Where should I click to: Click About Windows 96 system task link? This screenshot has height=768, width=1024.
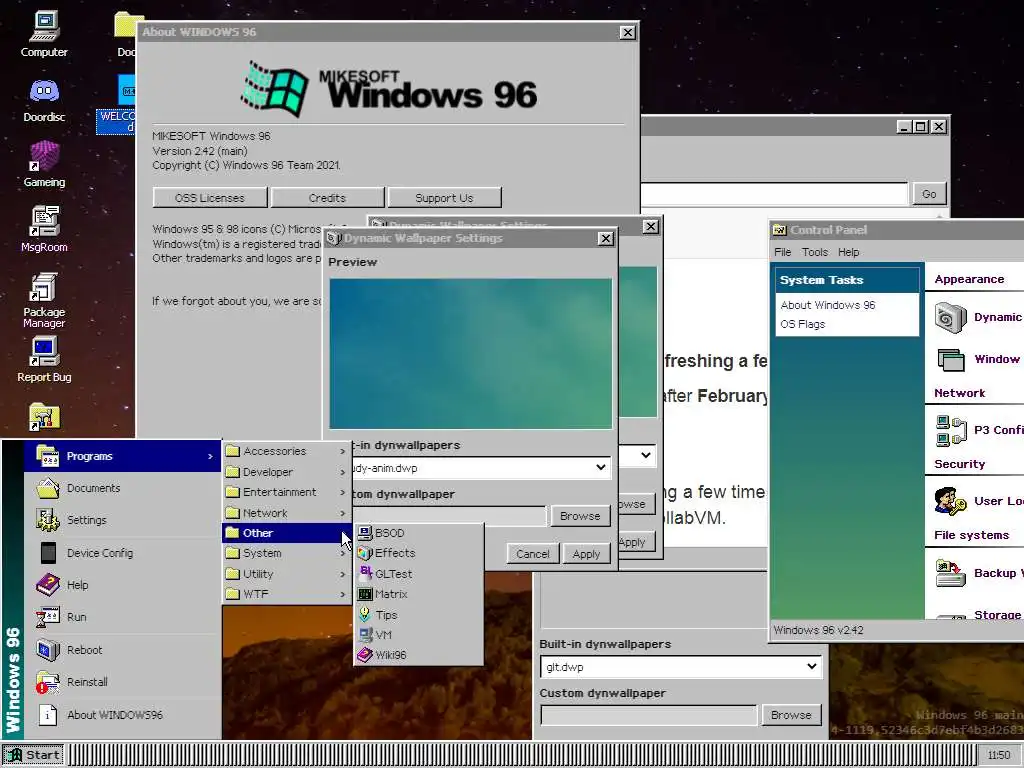pyautogui.click(x=827, y=305)
